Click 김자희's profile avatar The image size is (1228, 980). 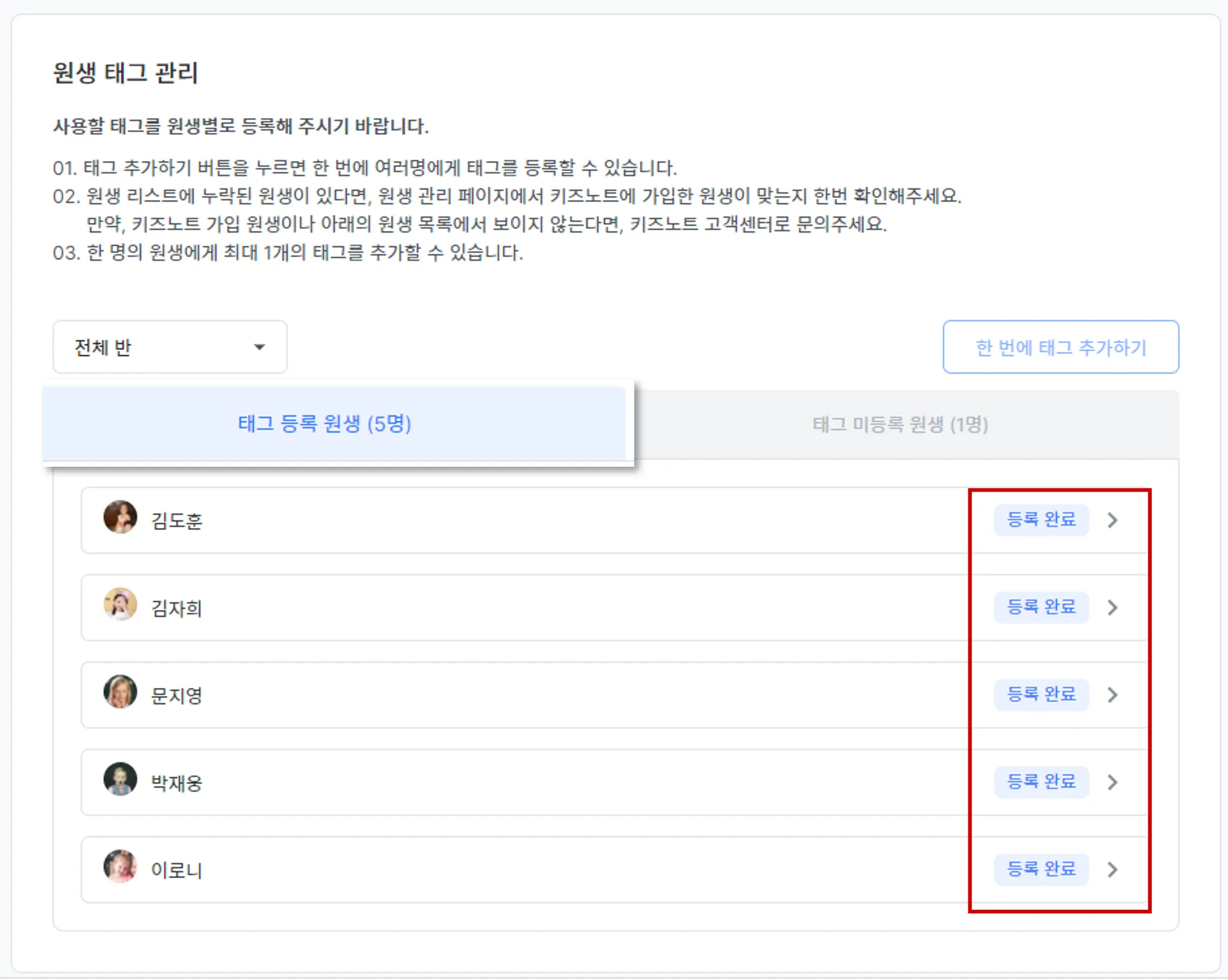121,604
